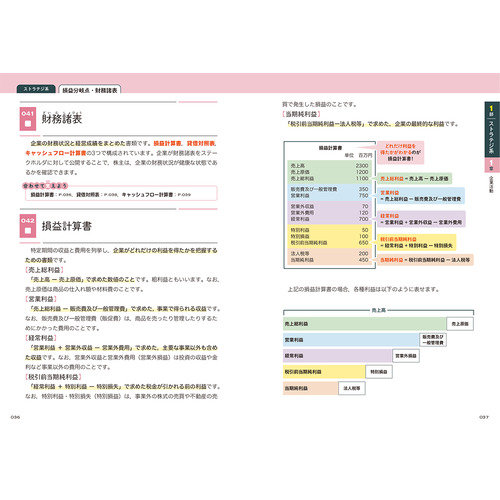The image size is (500, 500).
Task: Click the blue 営業利益 formula callout
Action: pos(421,196)
